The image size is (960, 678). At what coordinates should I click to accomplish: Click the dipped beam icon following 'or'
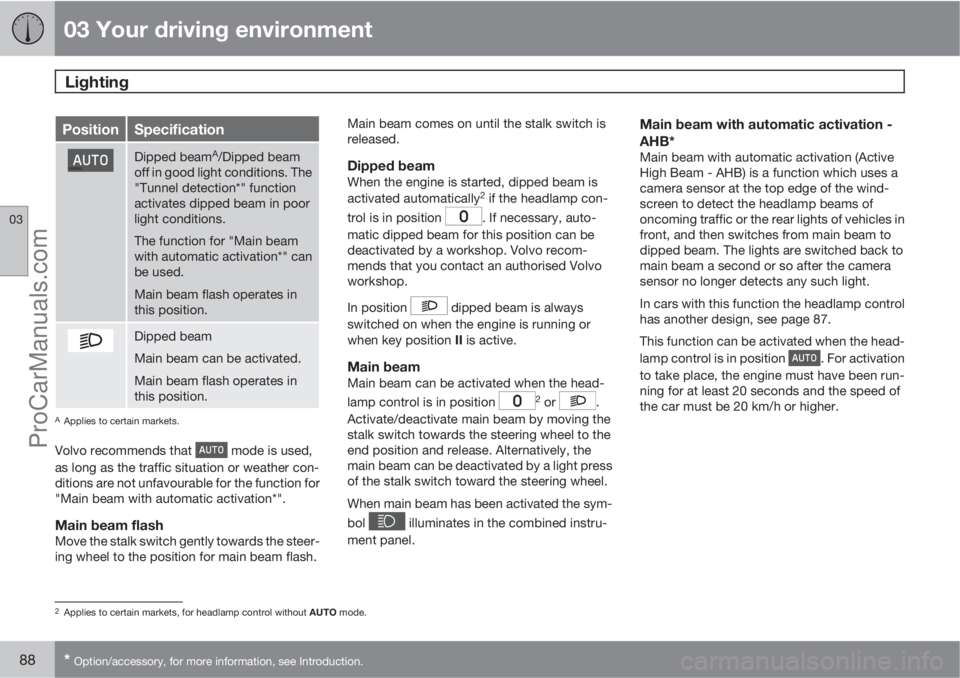(x=577, y=400)
